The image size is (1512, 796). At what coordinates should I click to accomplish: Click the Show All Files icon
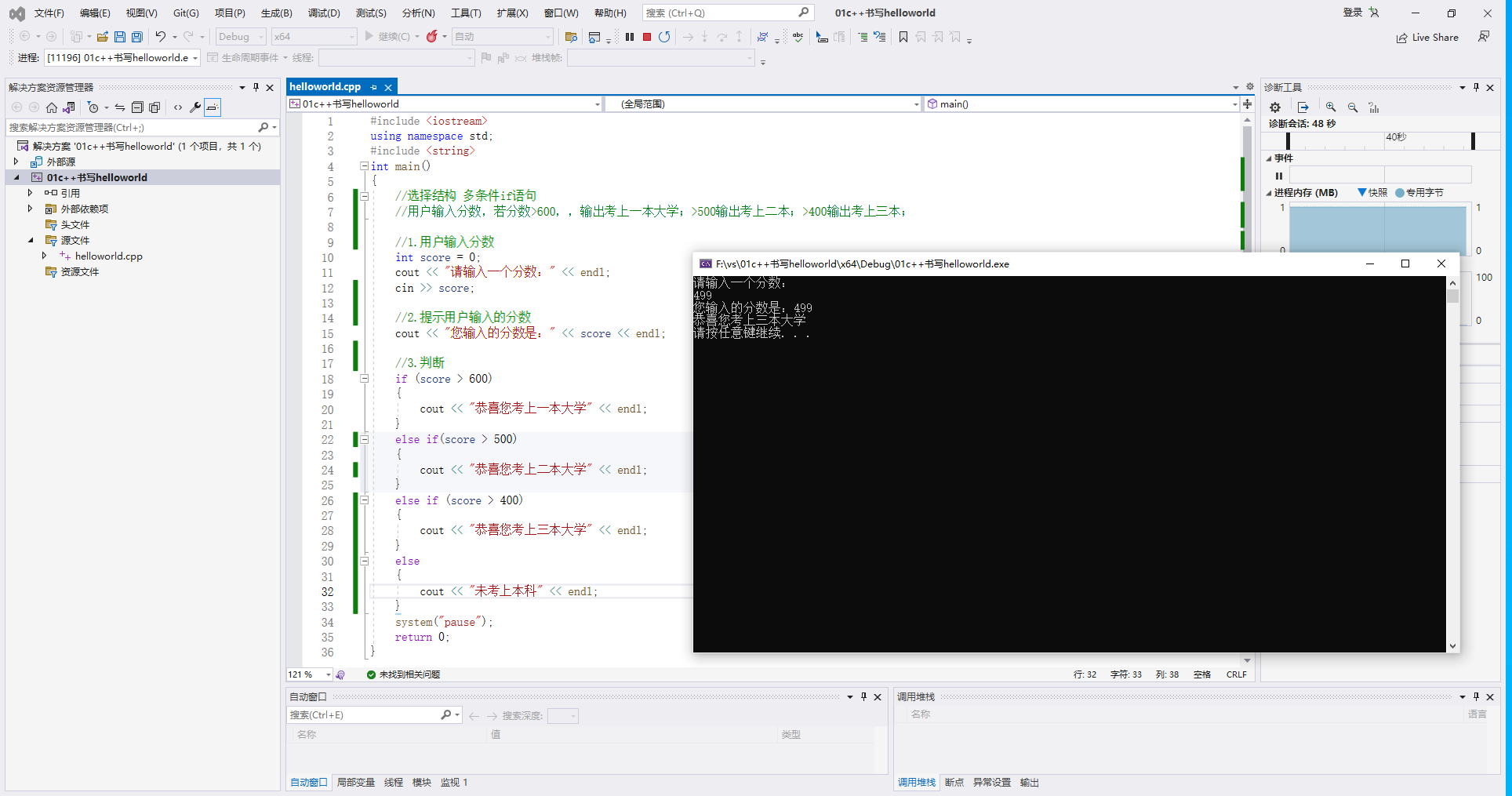pos(154,107)
